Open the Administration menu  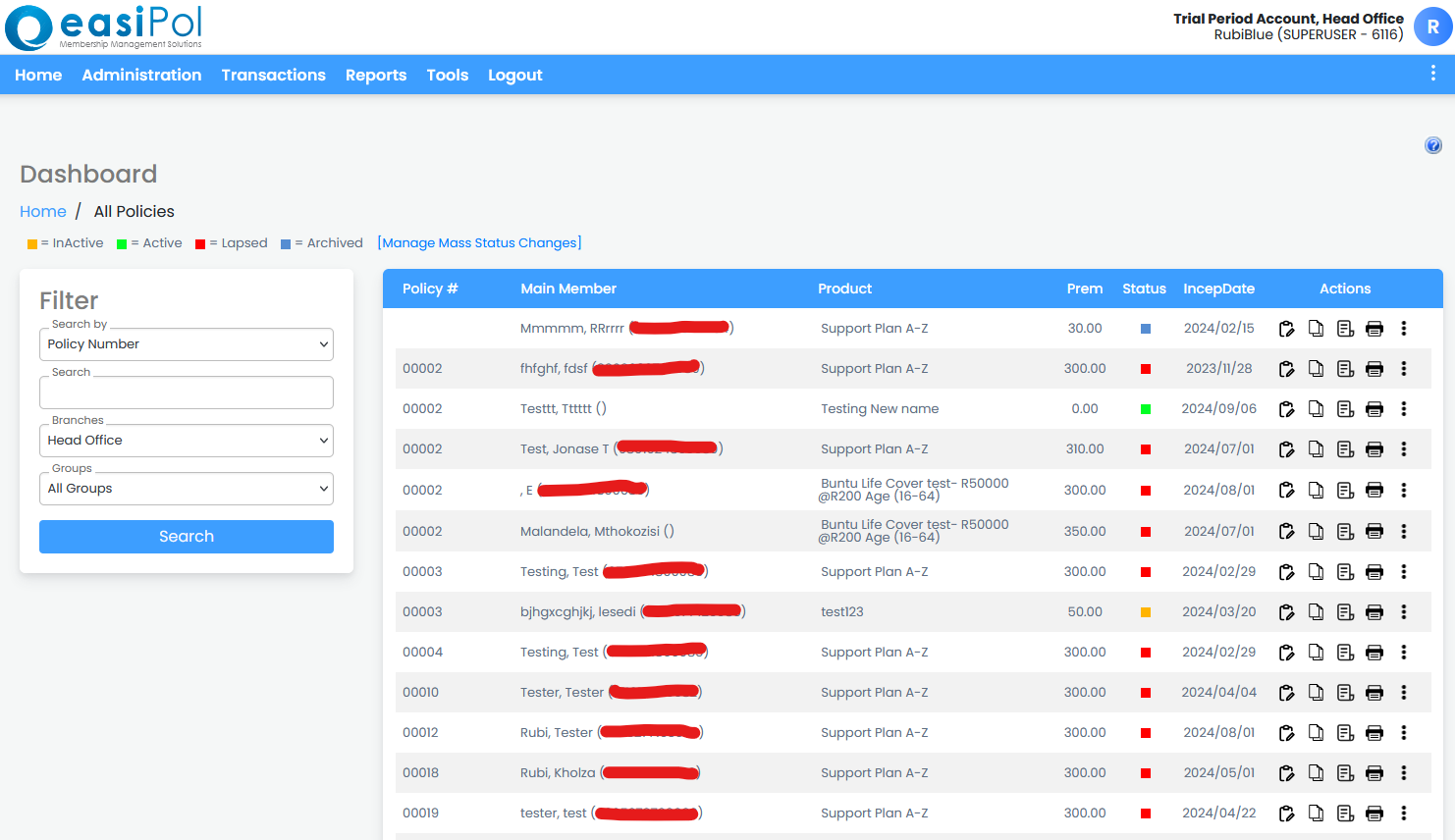click(141, 75)
